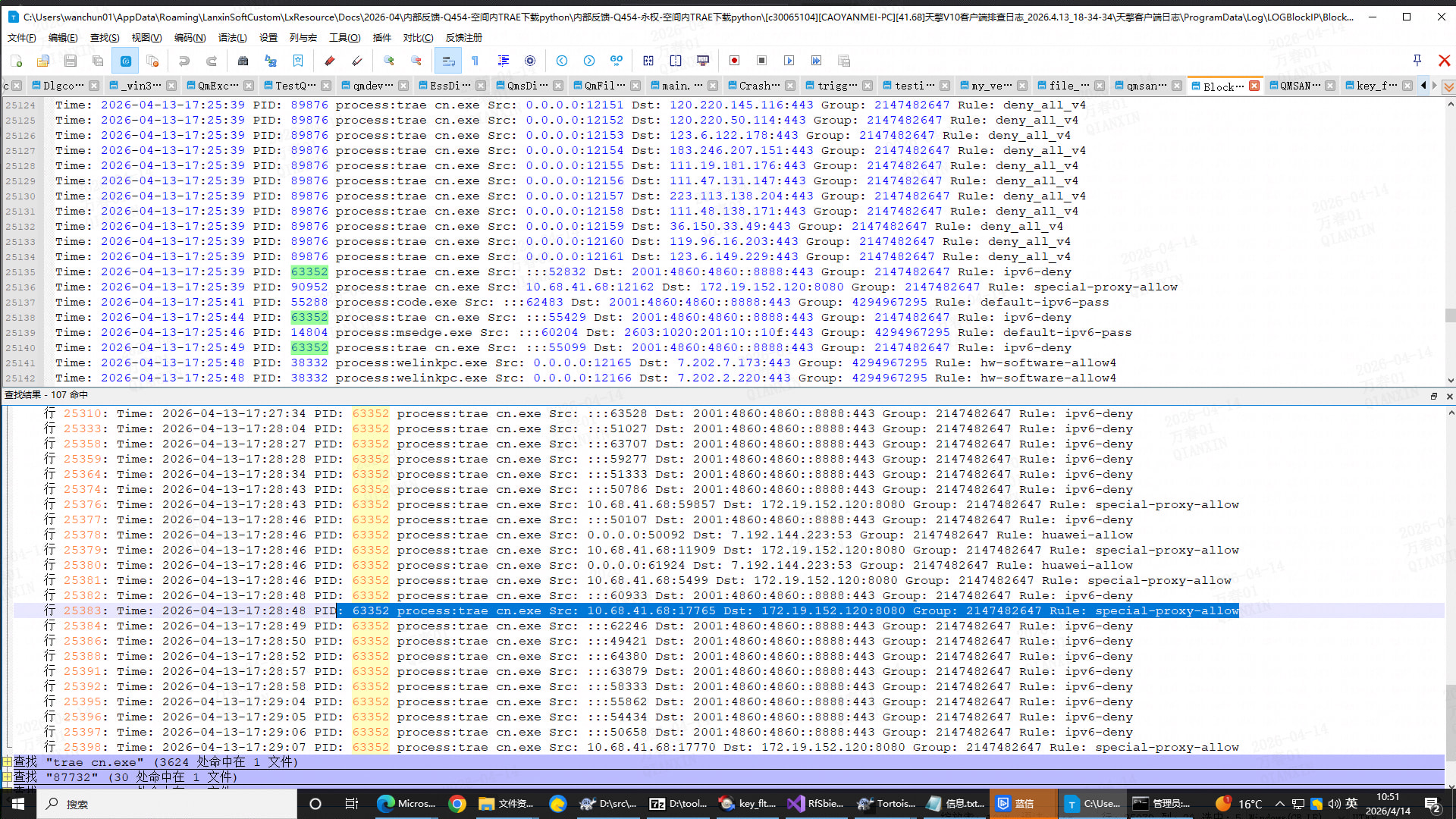Open Find with the binoculars icon
The width and height of the screenshot is (1456, 819).
[x=243, y=61]
